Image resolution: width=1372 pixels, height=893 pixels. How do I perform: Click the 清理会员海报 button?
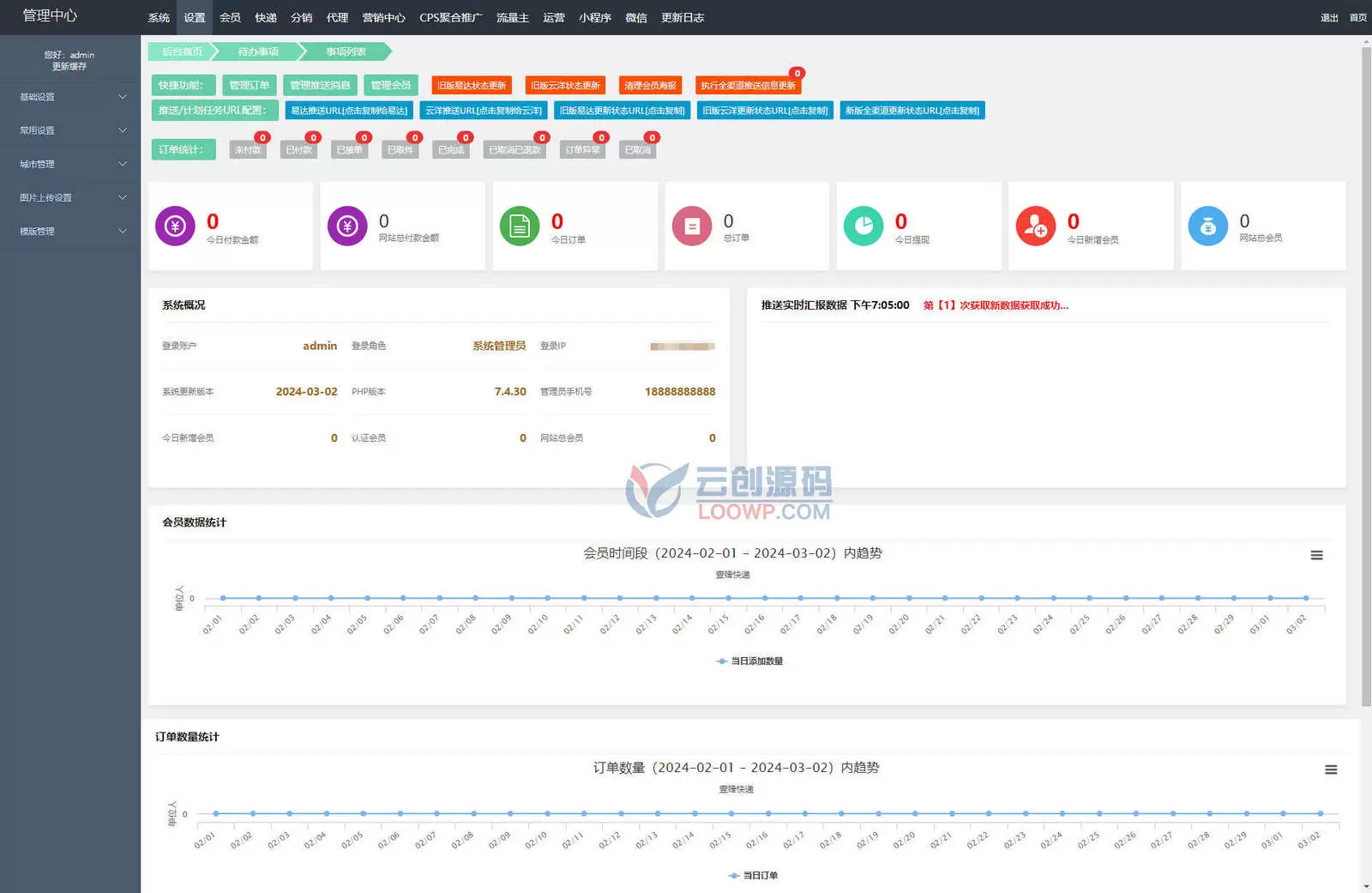point(650,85)
